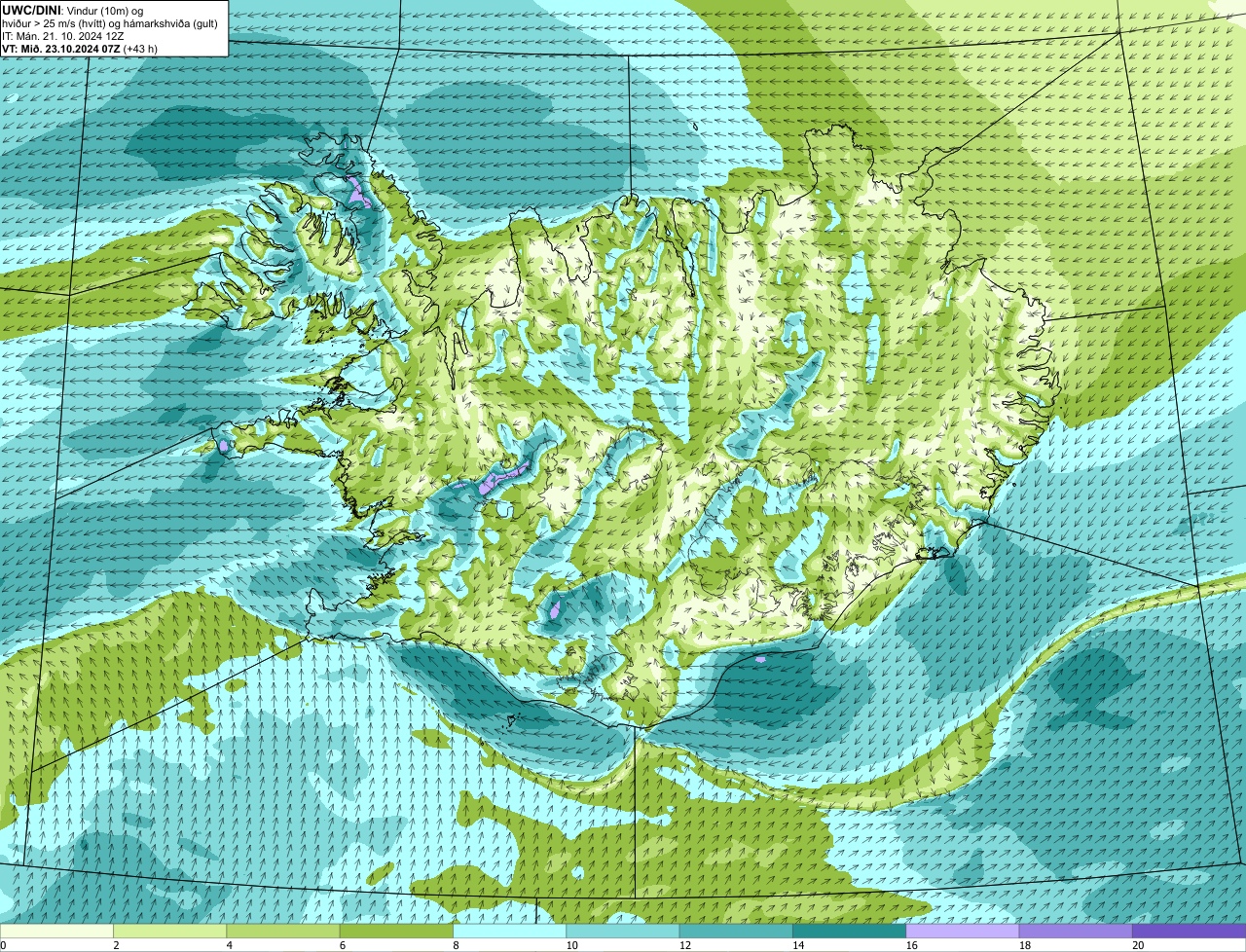Click the legend scale label "6"
This screenshot has width=1246, height=952.
(x=343, y=944)
